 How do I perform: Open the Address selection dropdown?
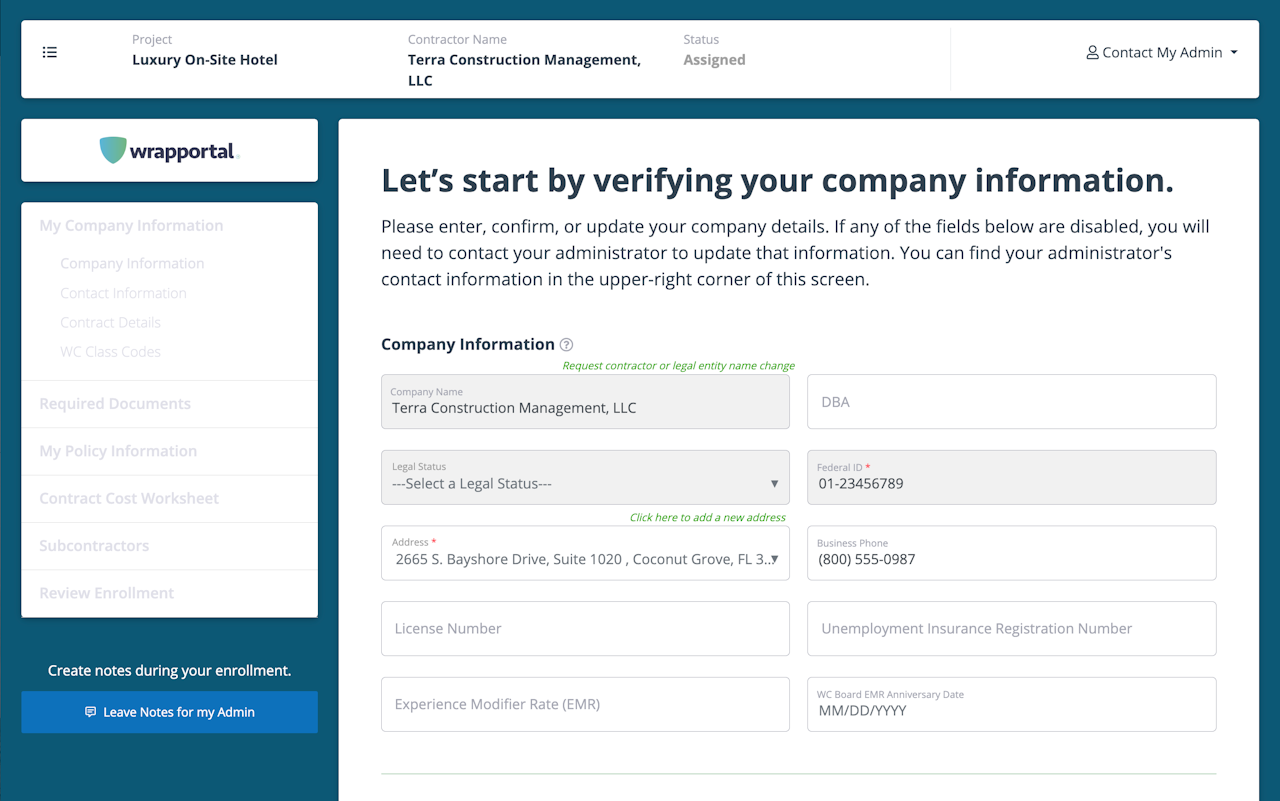585,553
